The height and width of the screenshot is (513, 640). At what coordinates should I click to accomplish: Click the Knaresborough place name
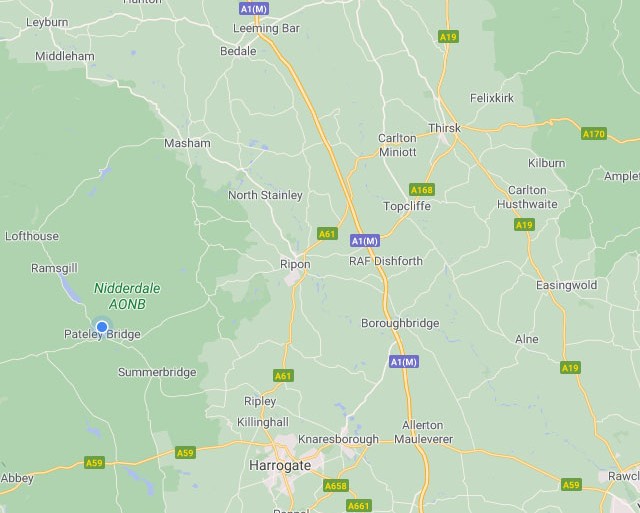click(x=338, y=439)
